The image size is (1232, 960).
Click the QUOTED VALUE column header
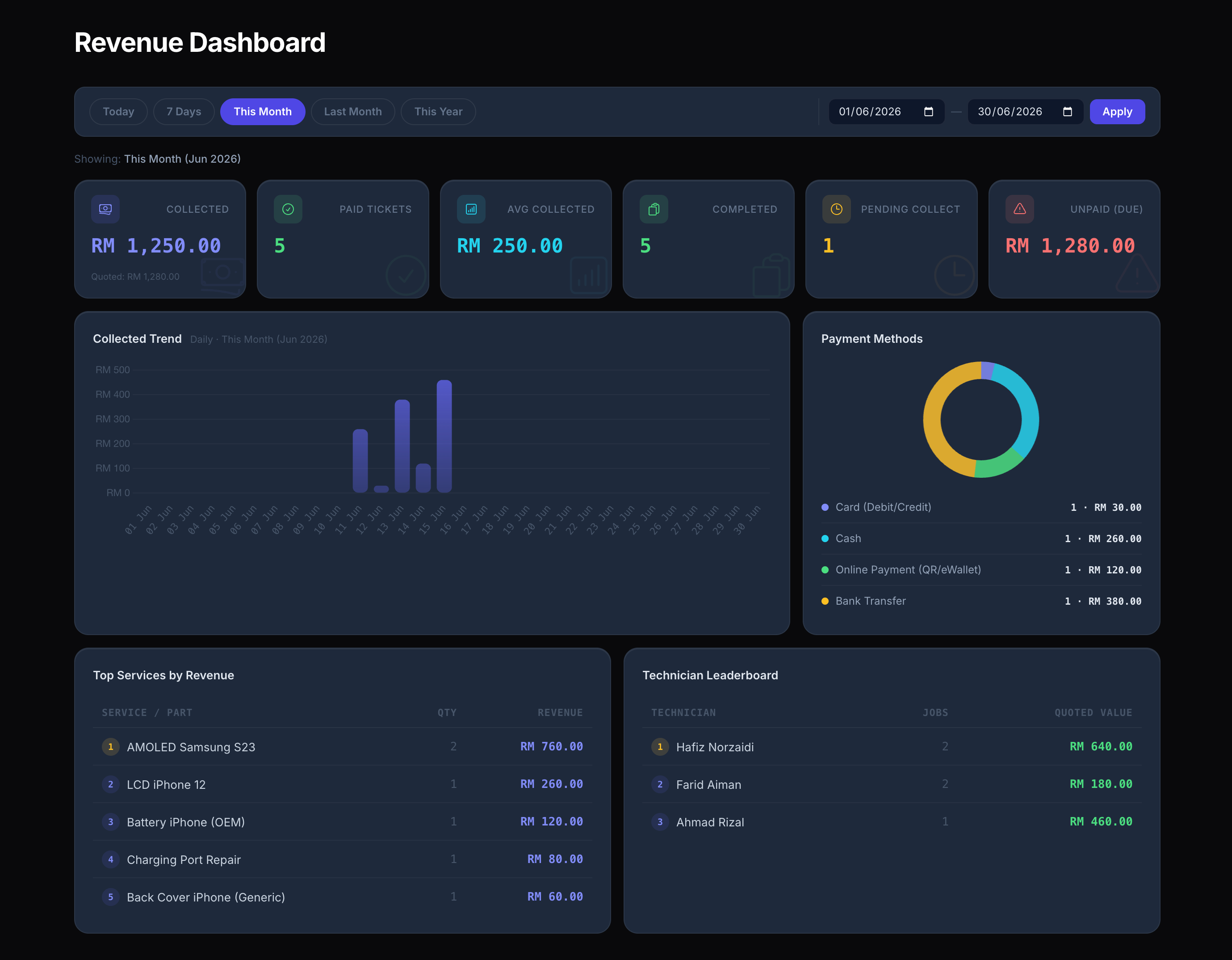click(x=1094, y=712)
